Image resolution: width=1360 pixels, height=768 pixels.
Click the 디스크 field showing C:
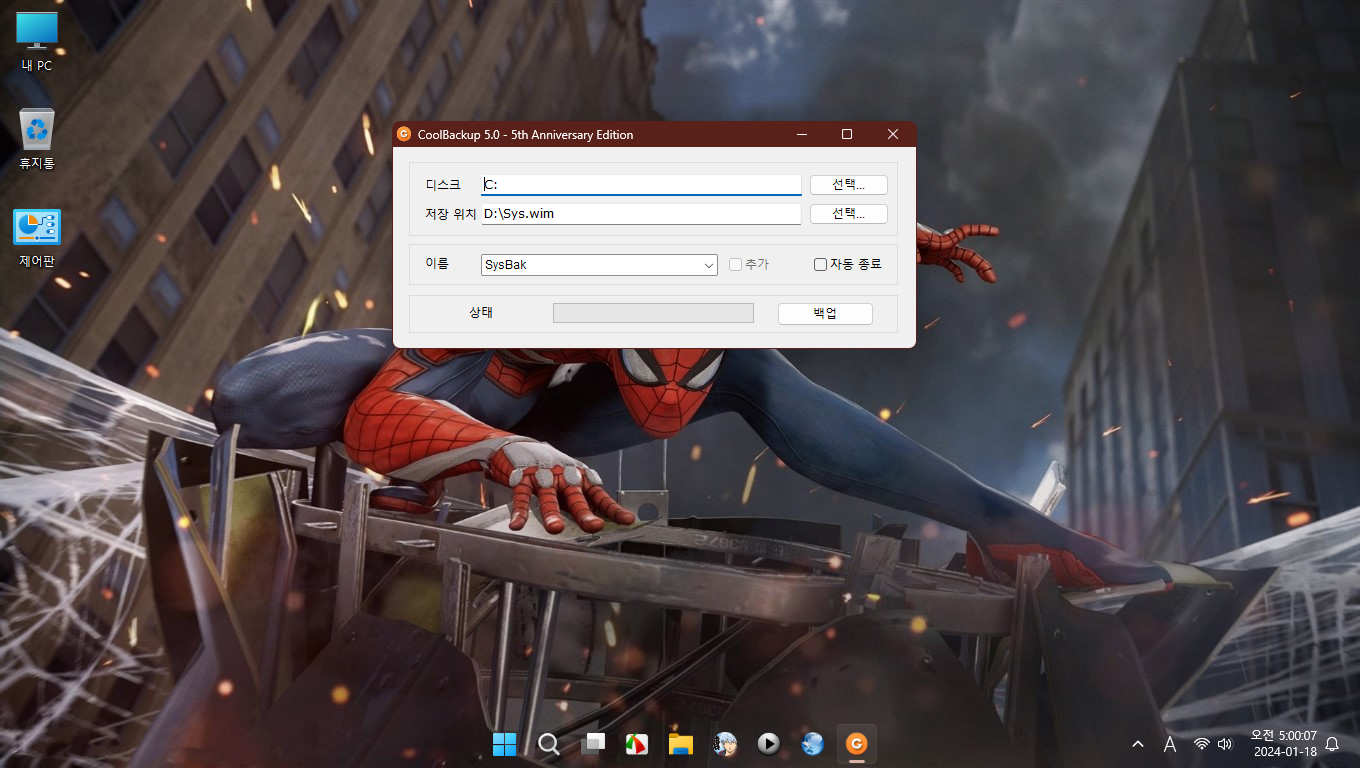641,185
